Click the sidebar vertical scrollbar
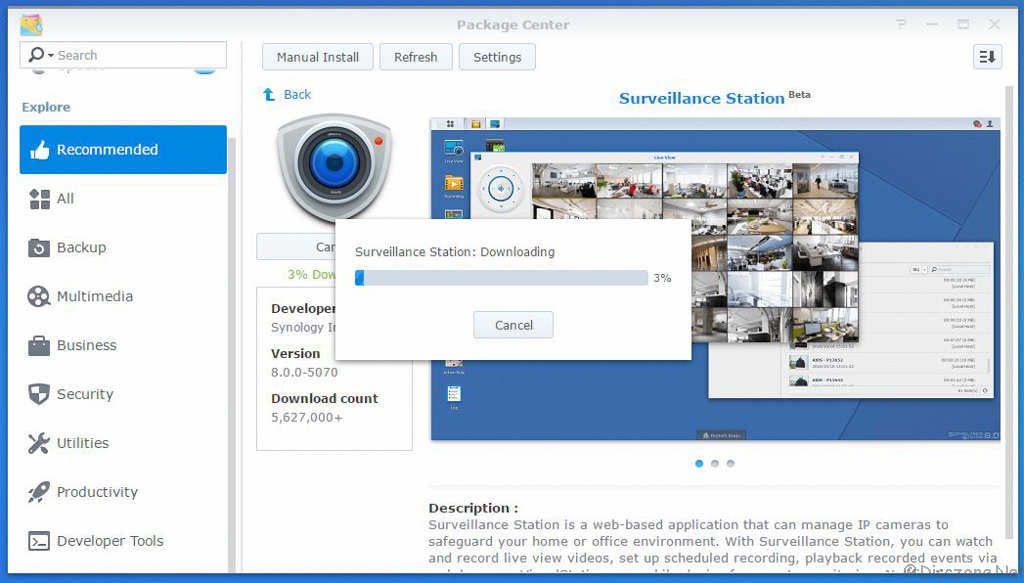Viewport: 1024px width, 583px height. coord(232,353)
